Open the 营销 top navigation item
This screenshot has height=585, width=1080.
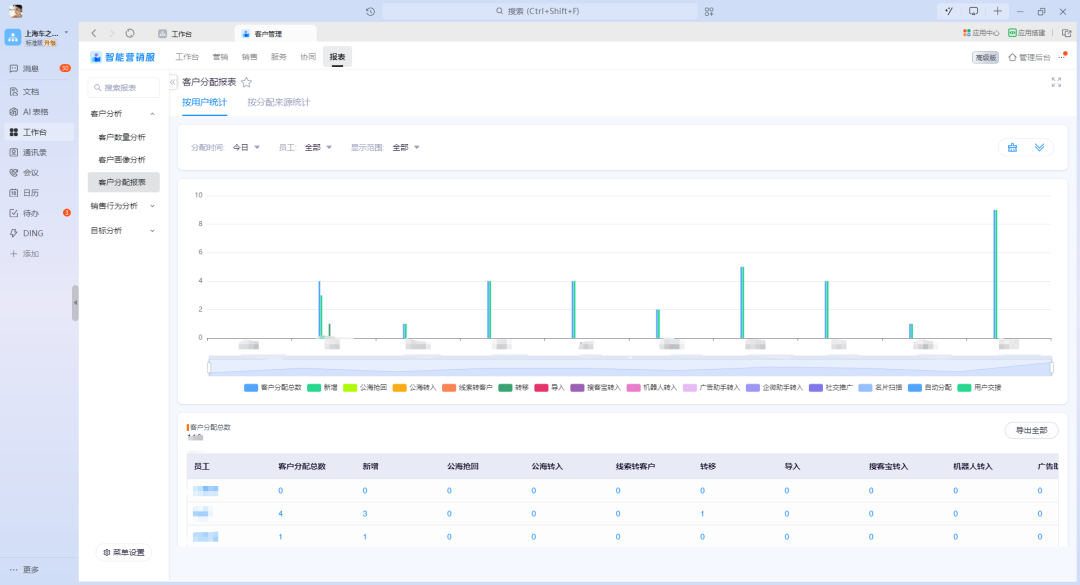click(x=220, y=57)
